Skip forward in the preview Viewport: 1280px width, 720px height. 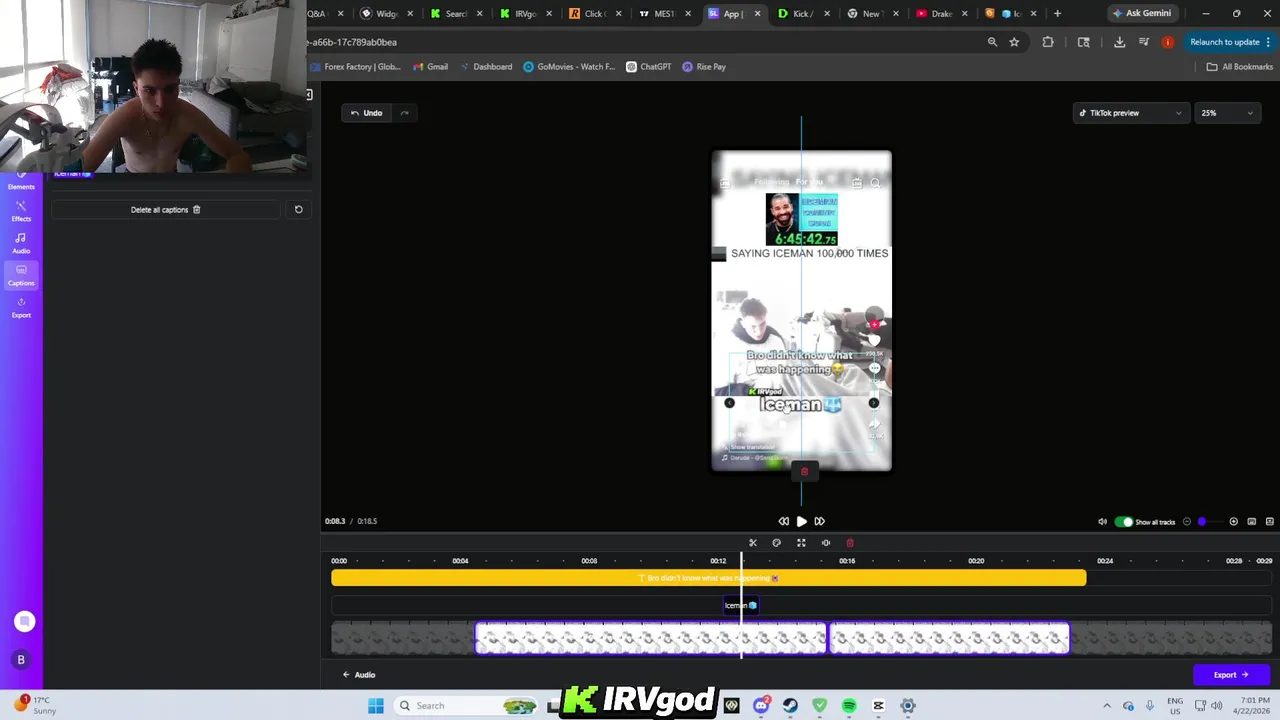pyautogui.click(x=819, y=521)
